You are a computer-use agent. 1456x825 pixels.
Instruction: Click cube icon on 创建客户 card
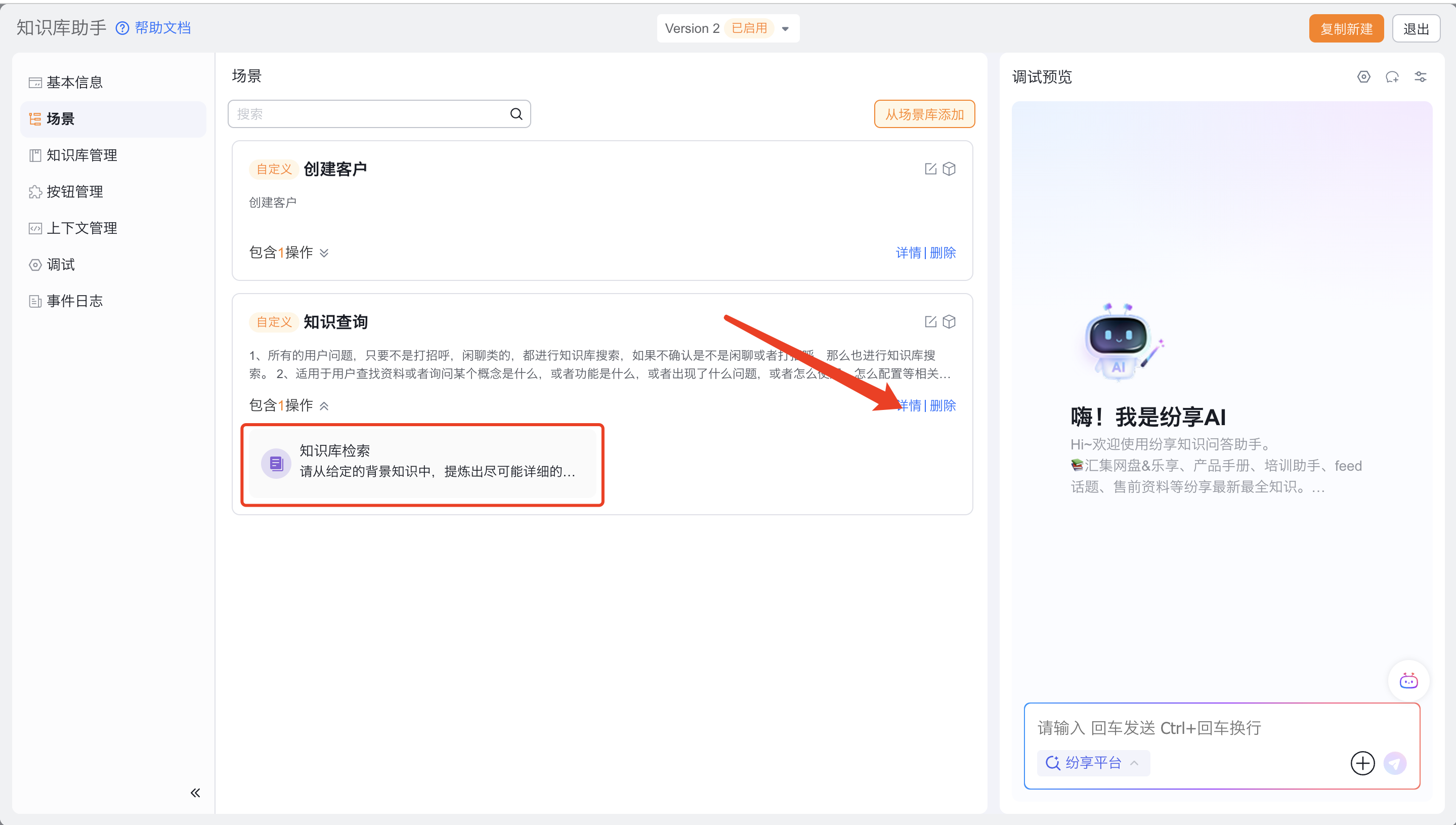click(949, 169)
